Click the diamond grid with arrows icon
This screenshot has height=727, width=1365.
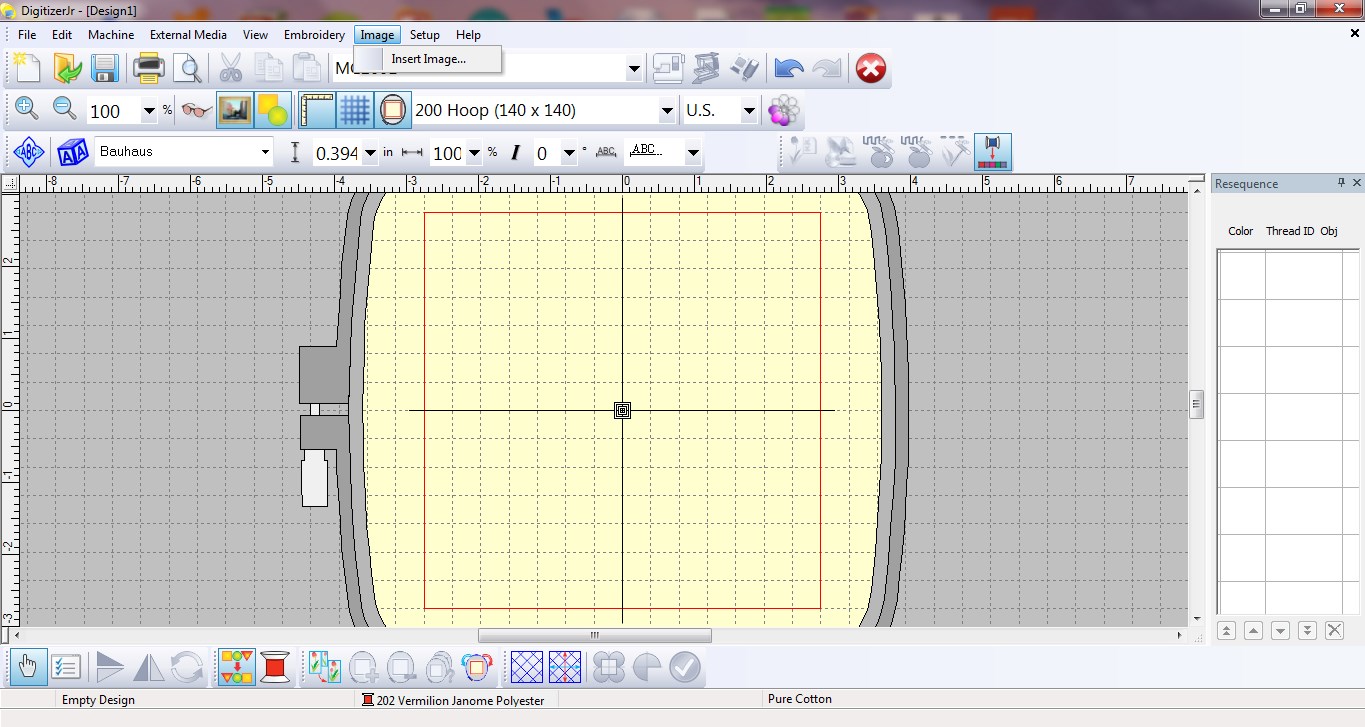pyautogui.click(x=565, y=667)
